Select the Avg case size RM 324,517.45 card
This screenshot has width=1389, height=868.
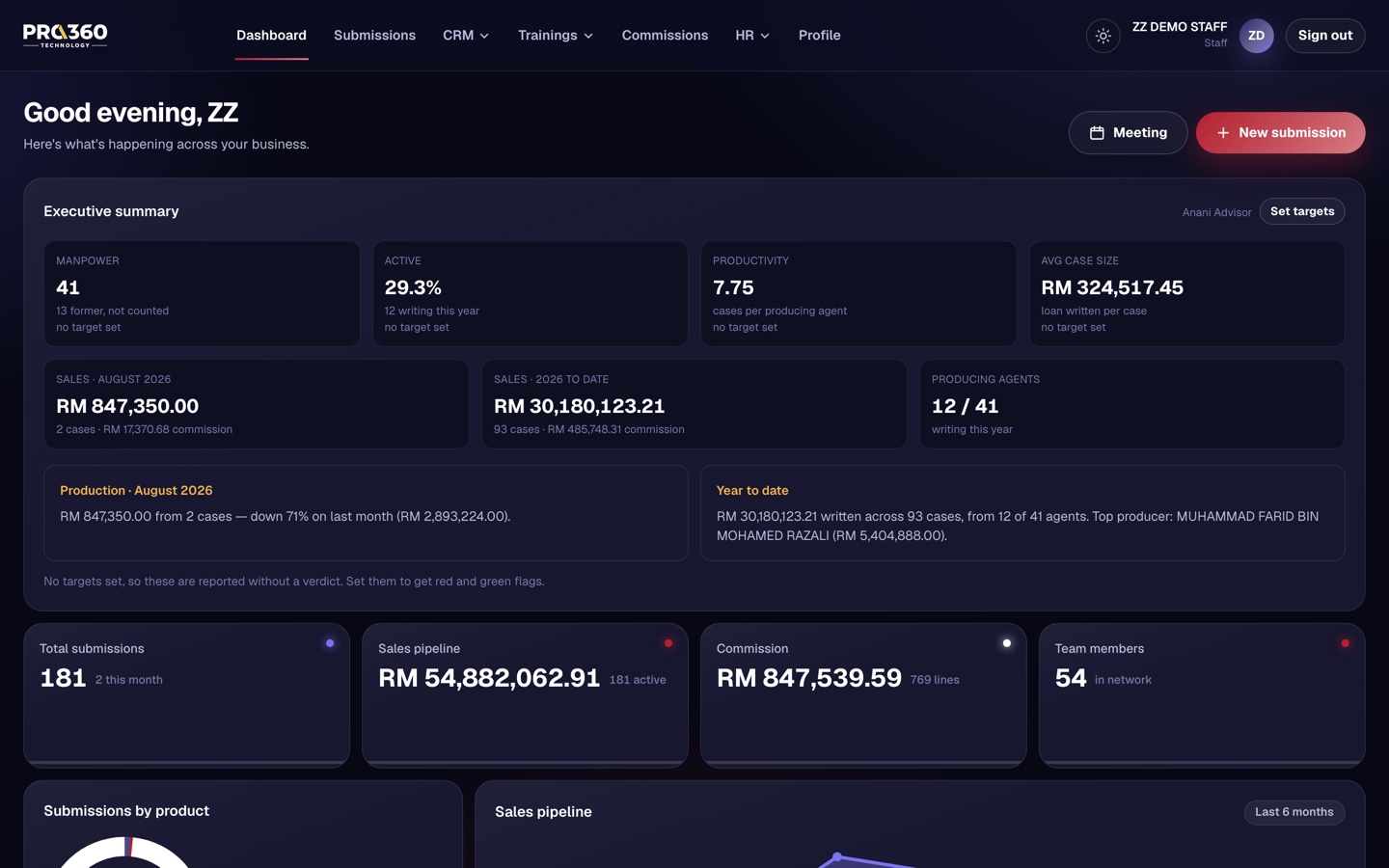tap(1186, 293)
